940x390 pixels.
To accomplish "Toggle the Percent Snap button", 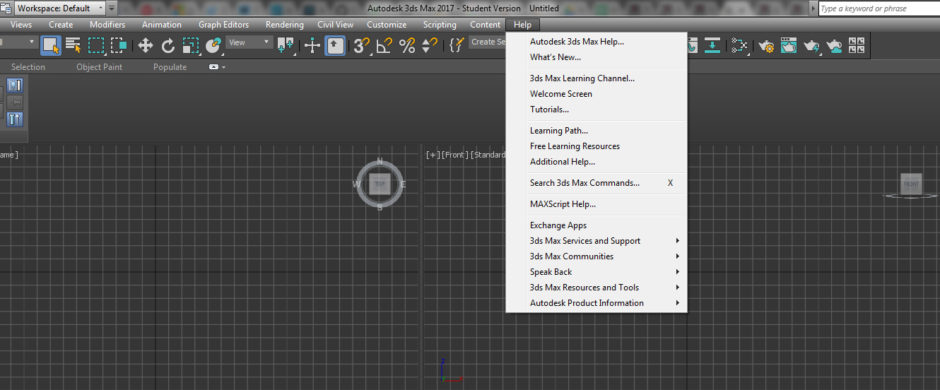I will pyautogui.click(x=407, y=46).
